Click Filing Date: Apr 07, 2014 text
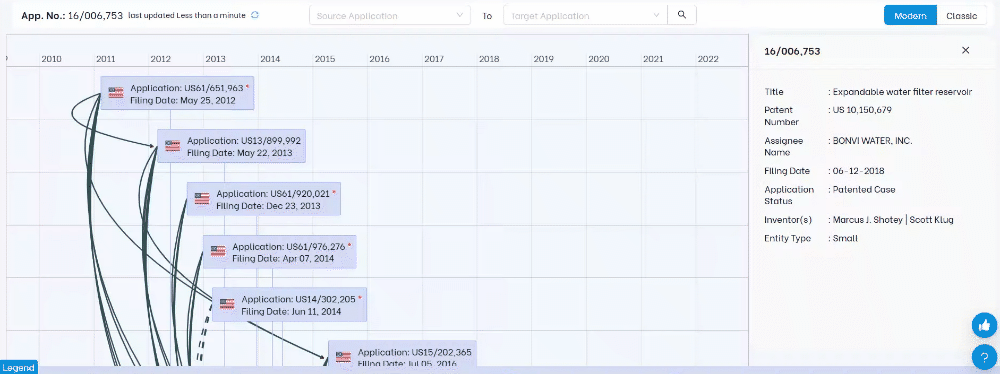This screenshot has height=374, width=1000. (x=283, y=258)
